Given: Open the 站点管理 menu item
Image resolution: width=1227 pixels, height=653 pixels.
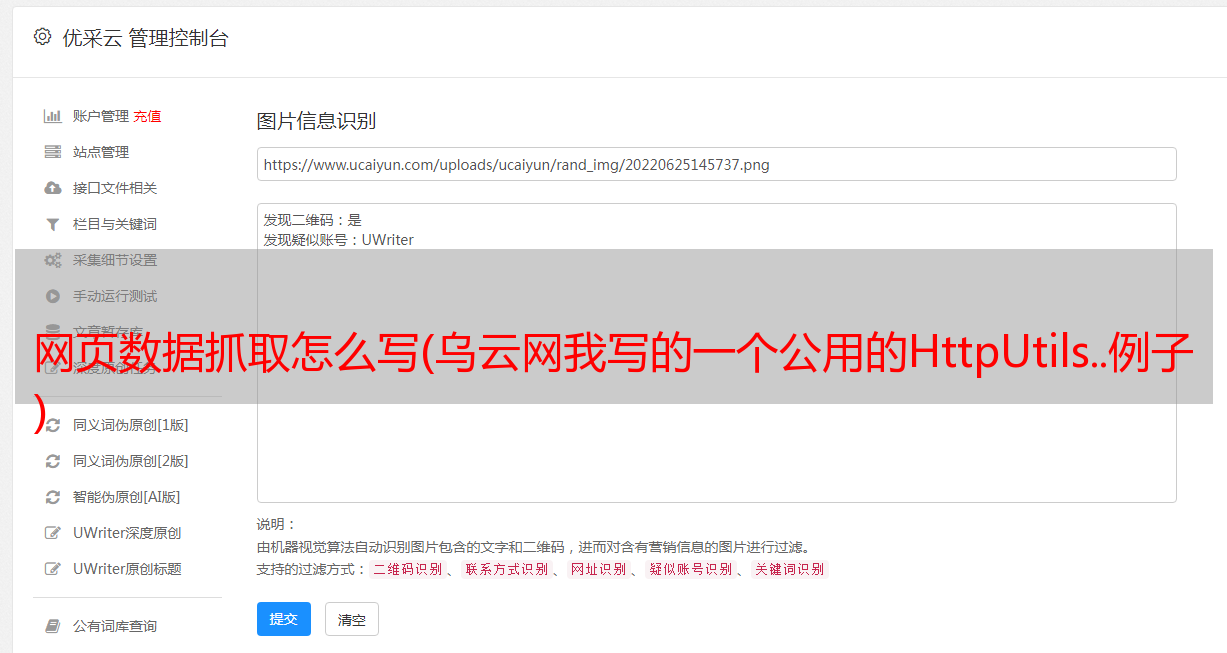Looking at the screenshot, I should click(100, 152).
